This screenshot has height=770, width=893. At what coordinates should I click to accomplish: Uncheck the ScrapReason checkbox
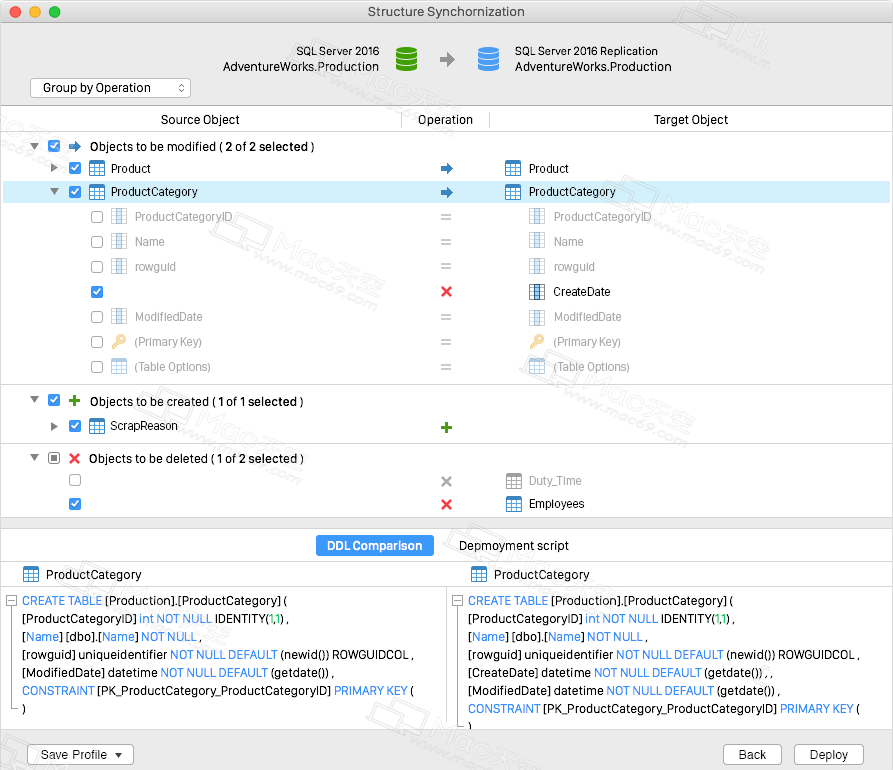(75, 426)
